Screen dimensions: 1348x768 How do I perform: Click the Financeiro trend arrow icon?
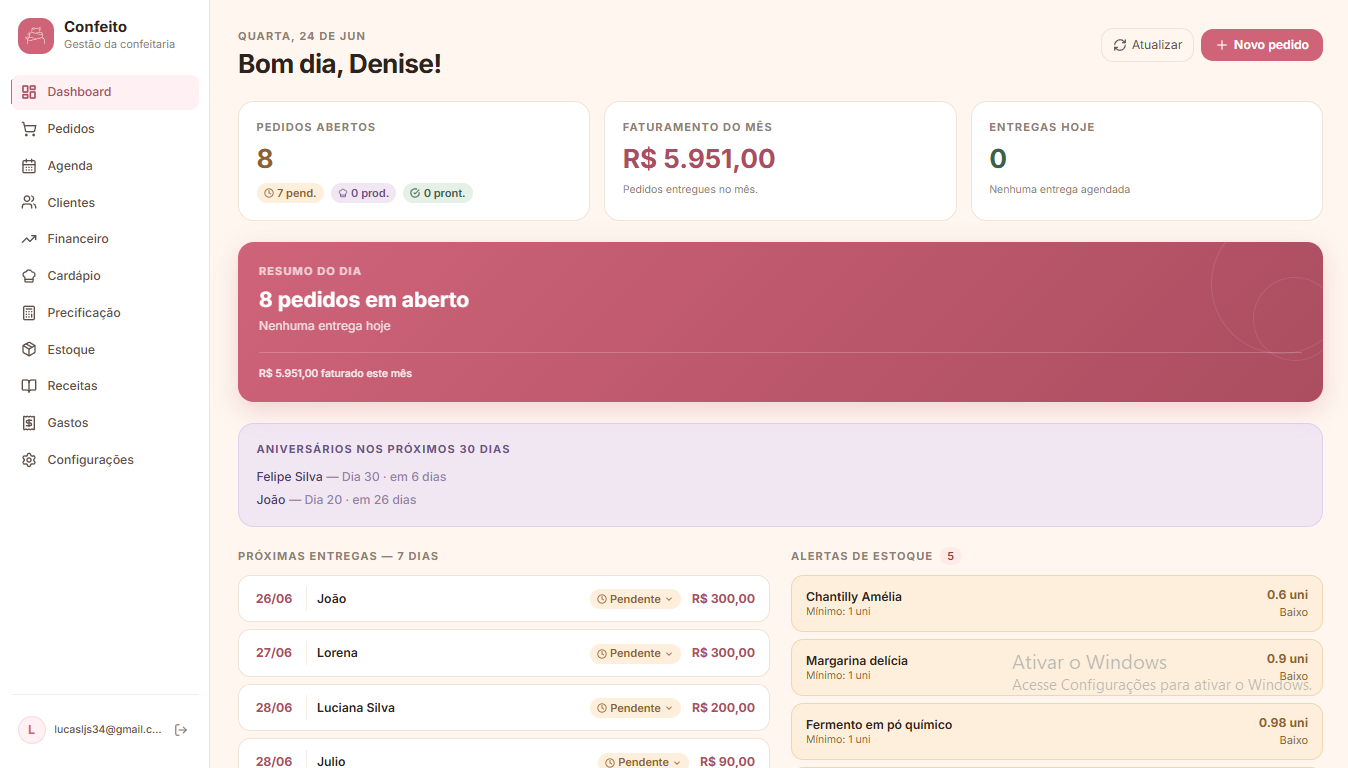[29, 239]
